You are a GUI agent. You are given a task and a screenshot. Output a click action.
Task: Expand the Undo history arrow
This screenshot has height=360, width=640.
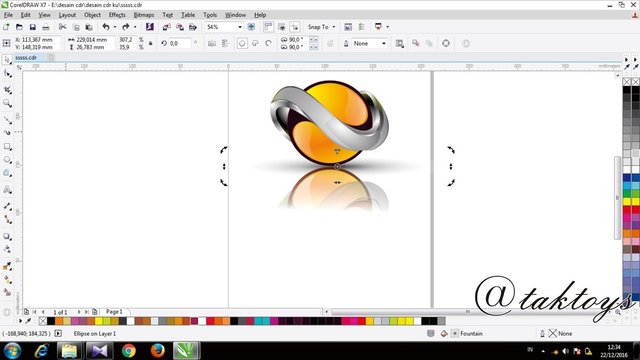[x=115, y=27]
